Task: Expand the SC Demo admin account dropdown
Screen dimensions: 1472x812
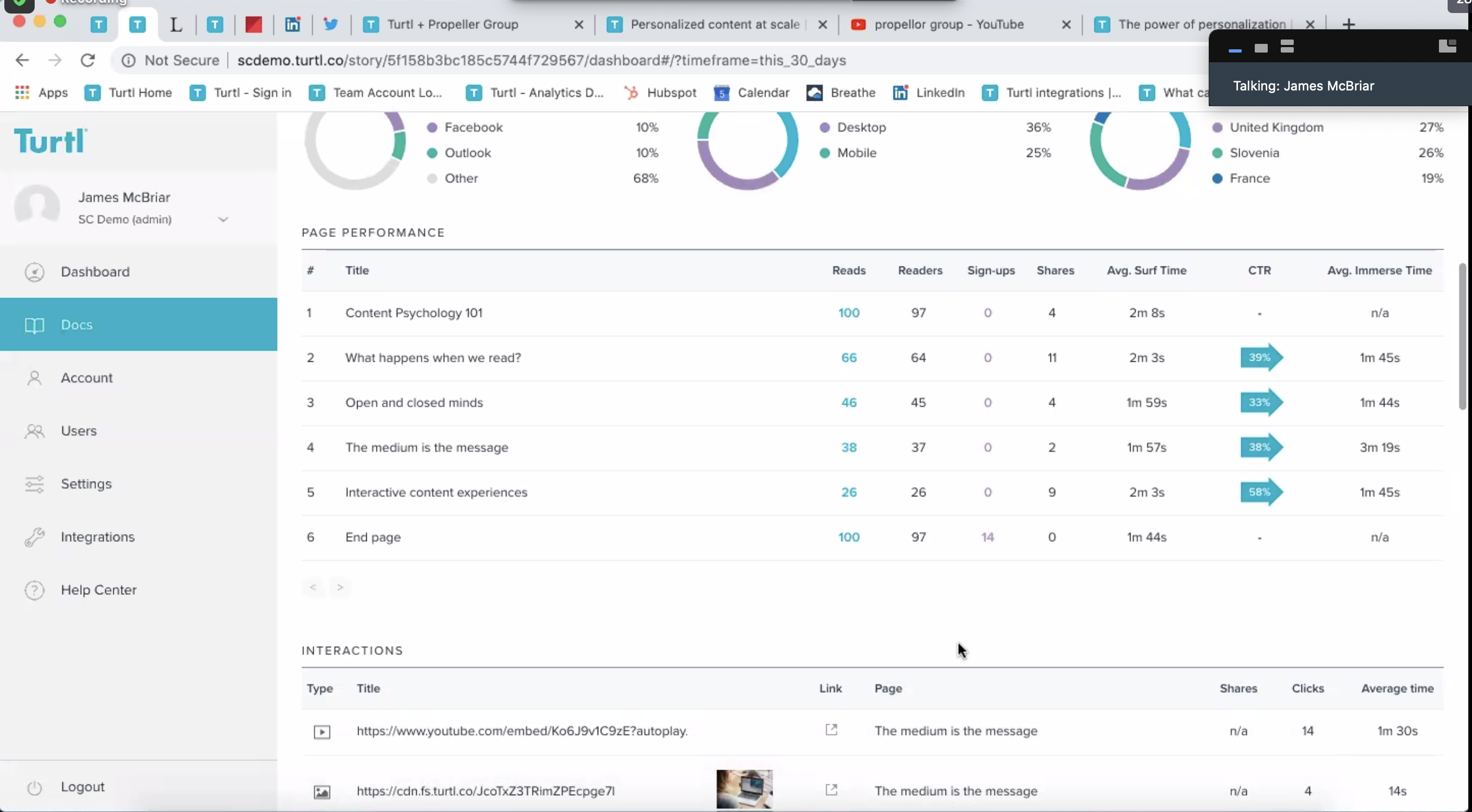Action: (223, 219)
